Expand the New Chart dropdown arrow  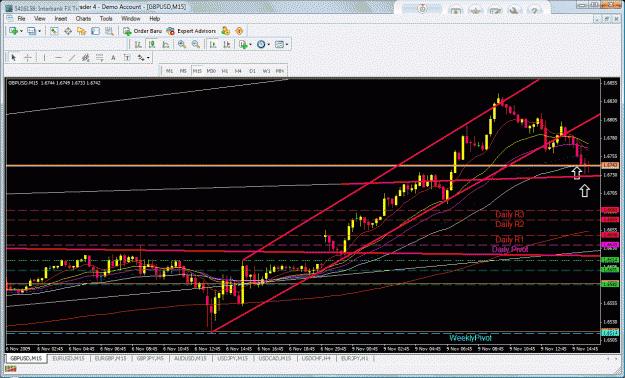(21, 31)
